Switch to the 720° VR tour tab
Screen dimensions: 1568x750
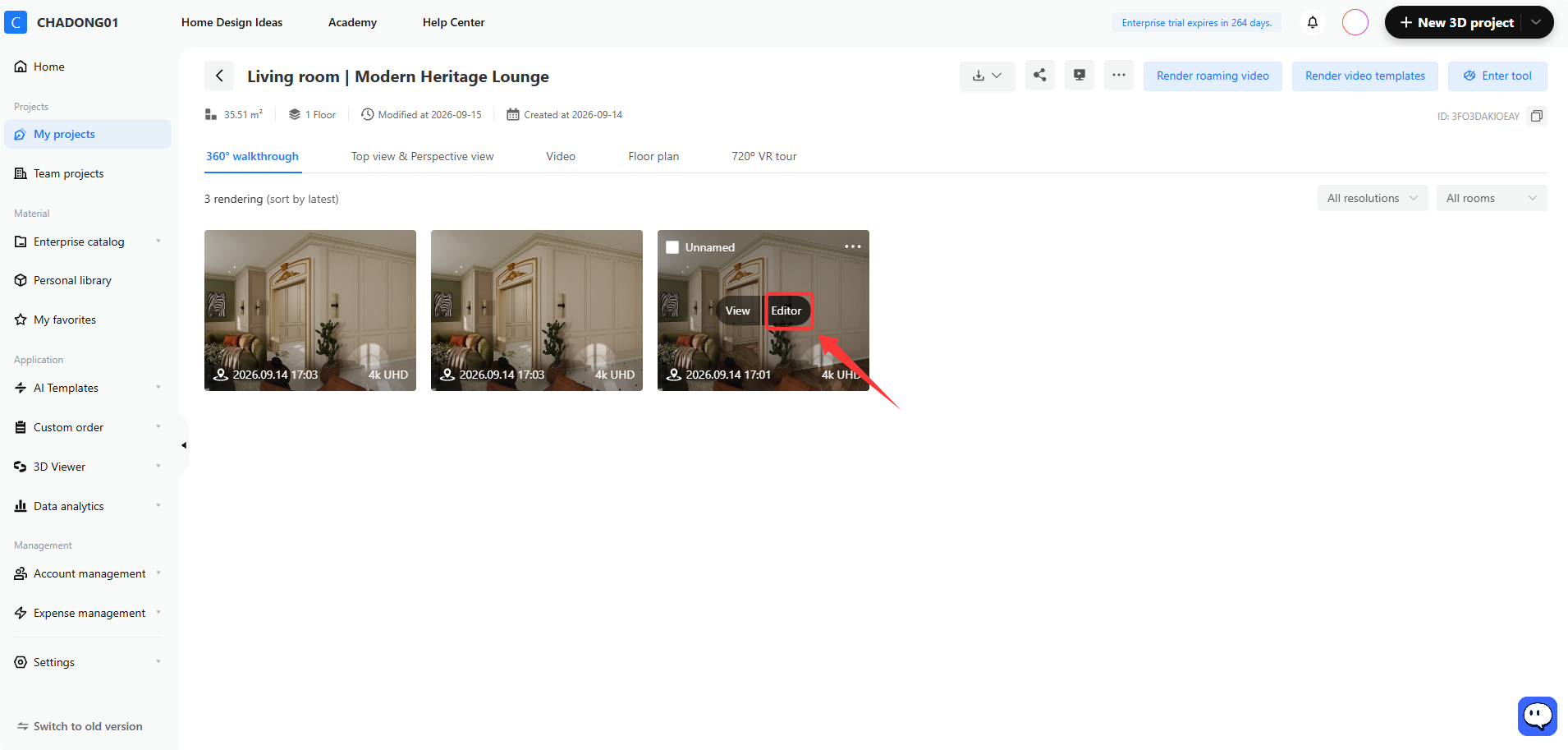[x=764, y=156]
